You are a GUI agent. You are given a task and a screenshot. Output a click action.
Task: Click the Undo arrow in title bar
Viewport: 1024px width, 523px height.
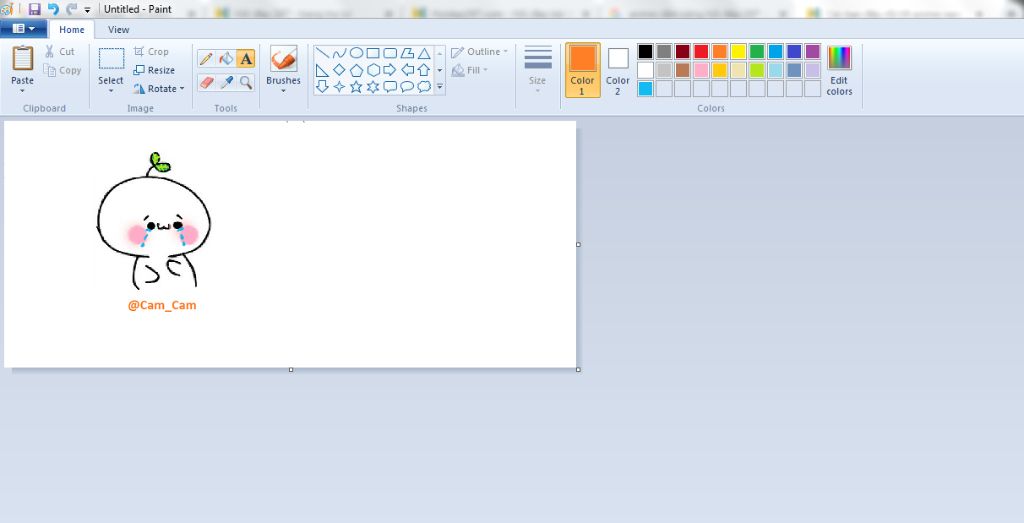click(54, 9)
